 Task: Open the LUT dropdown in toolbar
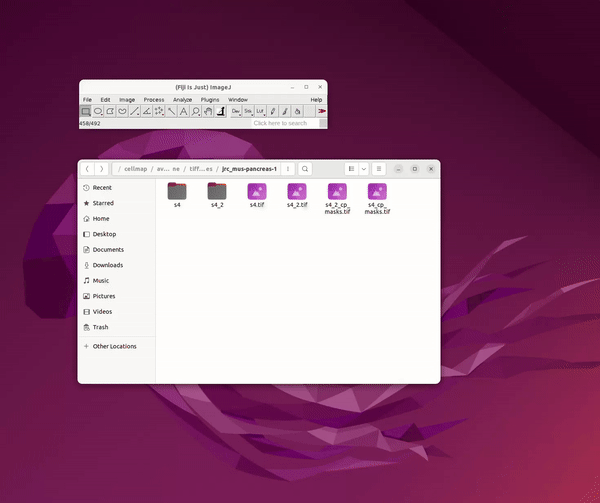click(260, 111)
